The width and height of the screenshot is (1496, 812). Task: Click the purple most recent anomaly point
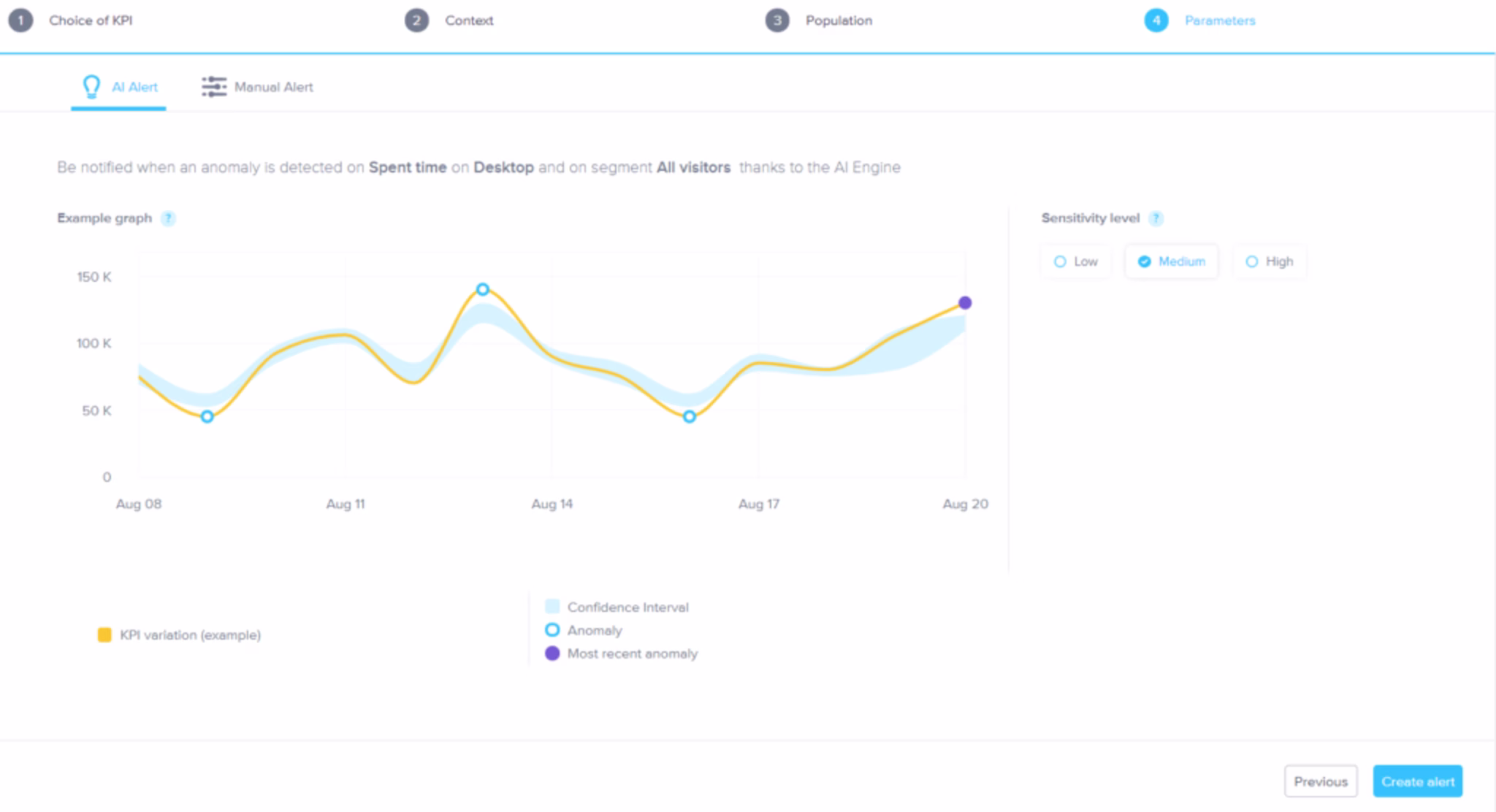click(965, 303)
